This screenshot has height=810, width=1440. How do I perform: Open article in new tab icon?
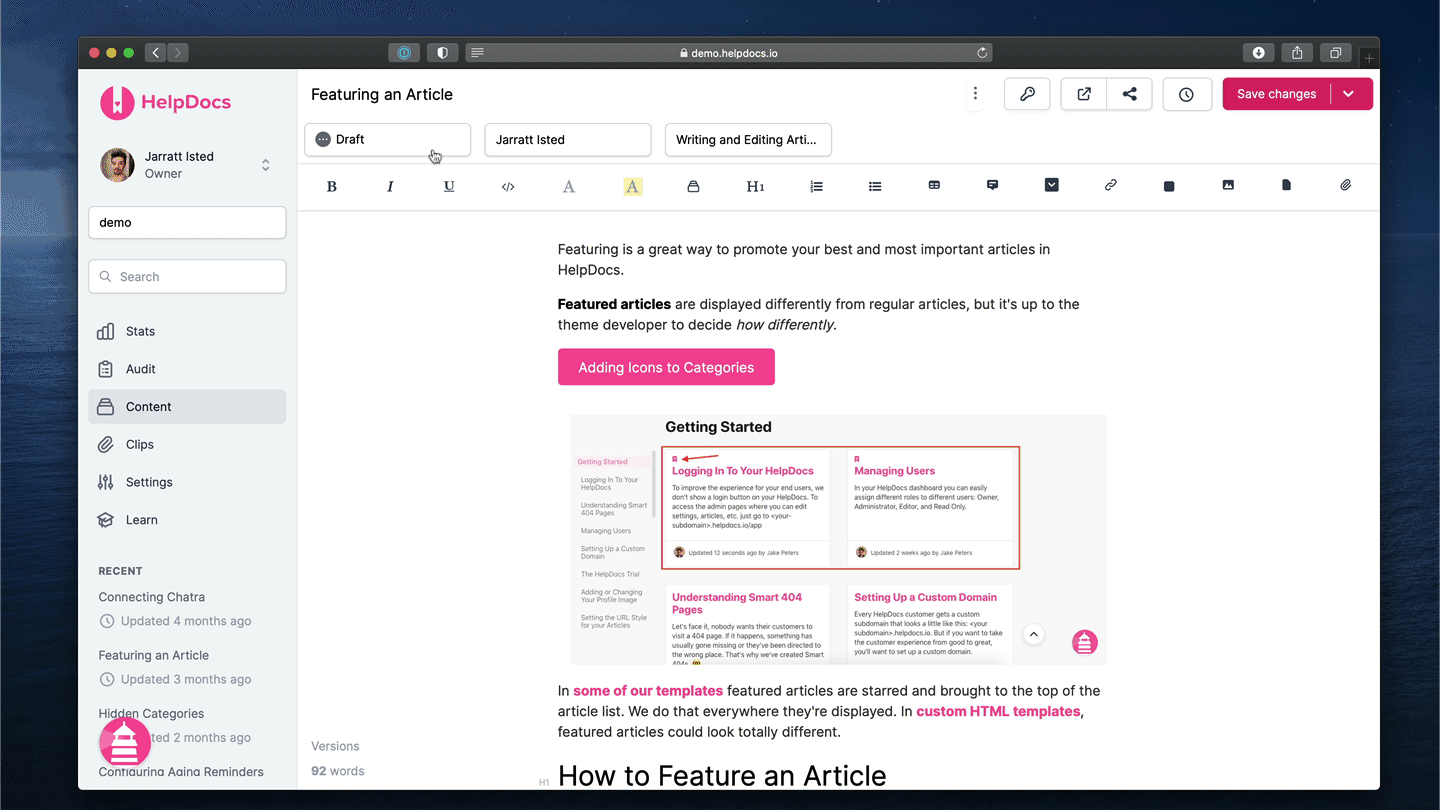[1084, 94]
